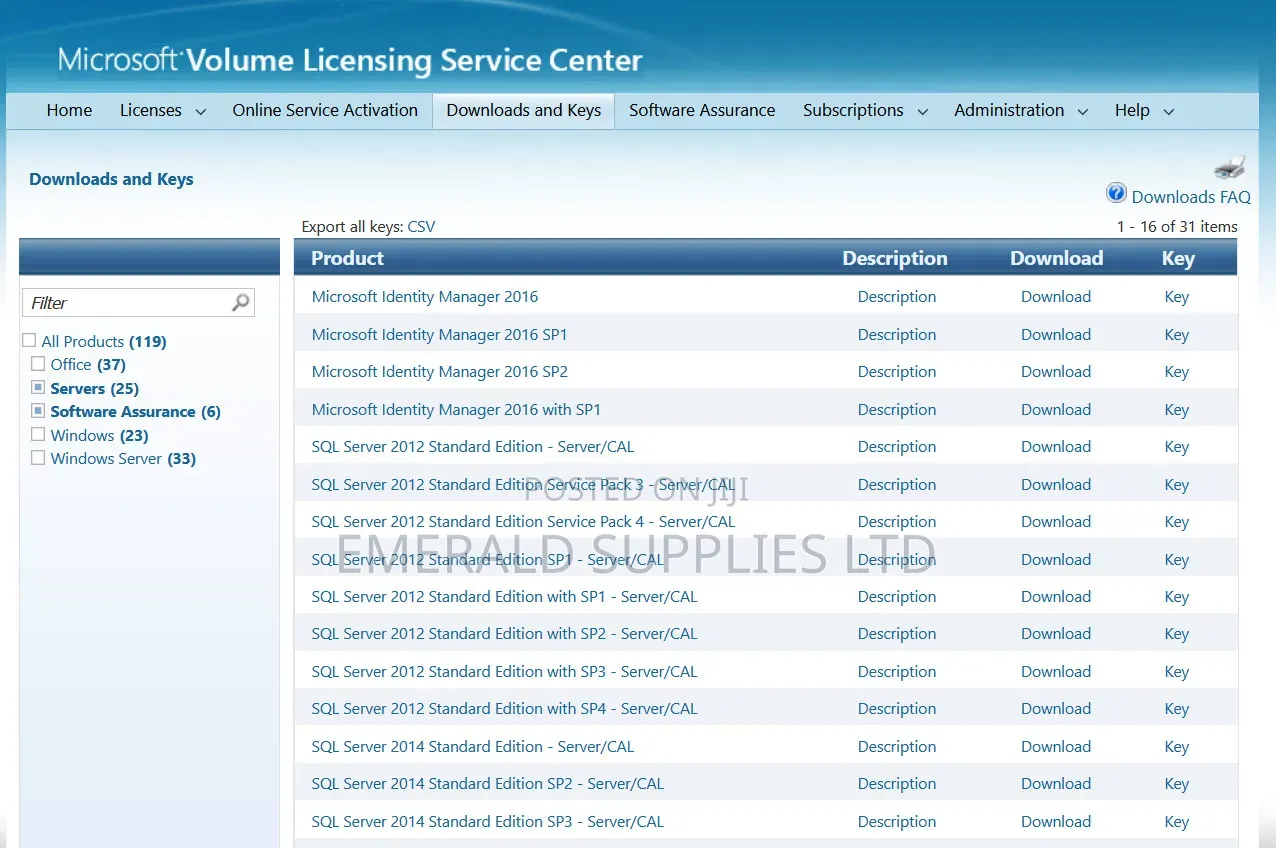The width and height of the screenshot is (1276, 848).
Task: Click the Key column header
Action: pyautogui.click(x=1178, y=258)
